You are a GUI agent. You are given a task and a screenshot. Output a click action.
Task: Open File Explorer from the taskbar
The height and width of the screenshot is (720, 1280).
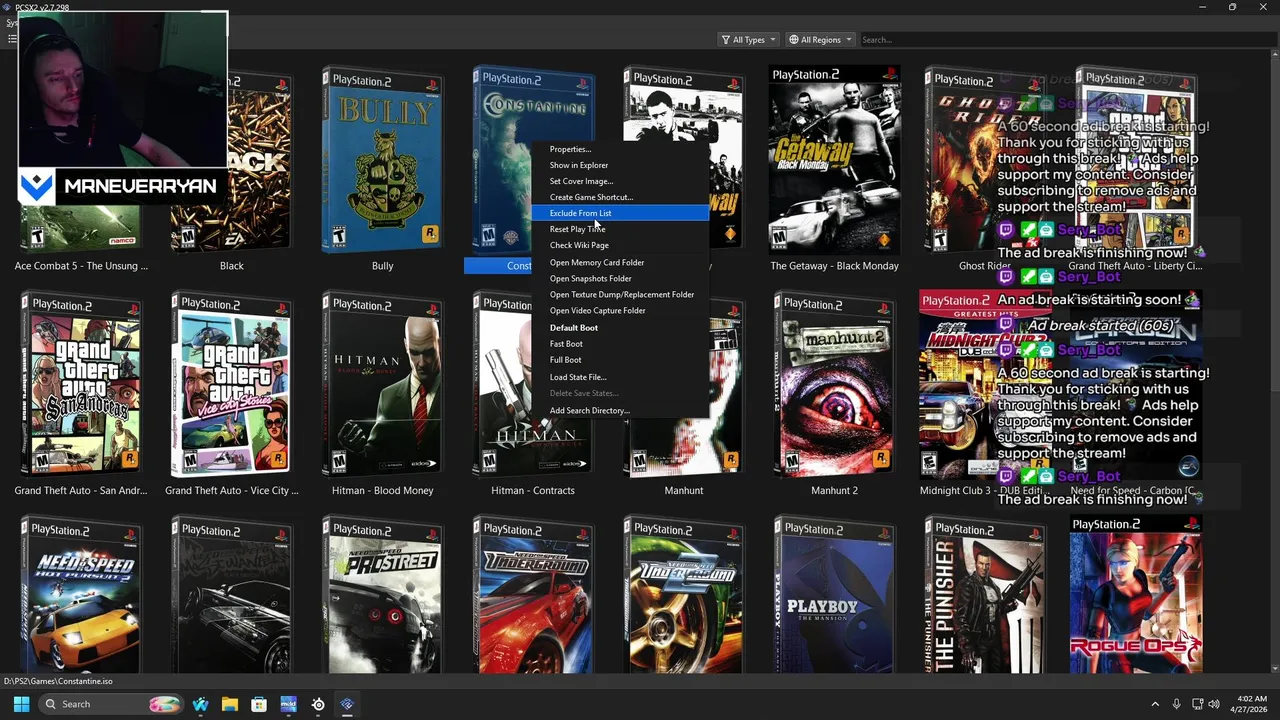click(229, 704)
